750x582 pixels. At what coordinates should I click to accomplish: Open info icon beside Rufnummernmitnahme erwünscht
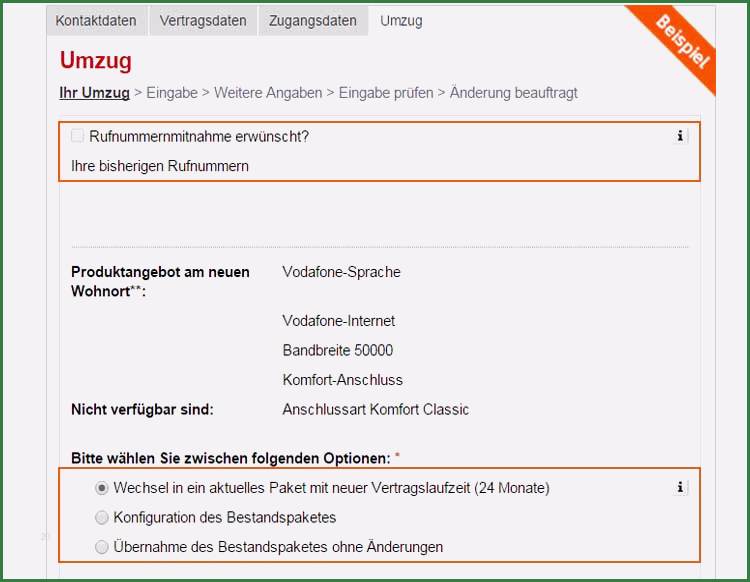tap(680, 136)
